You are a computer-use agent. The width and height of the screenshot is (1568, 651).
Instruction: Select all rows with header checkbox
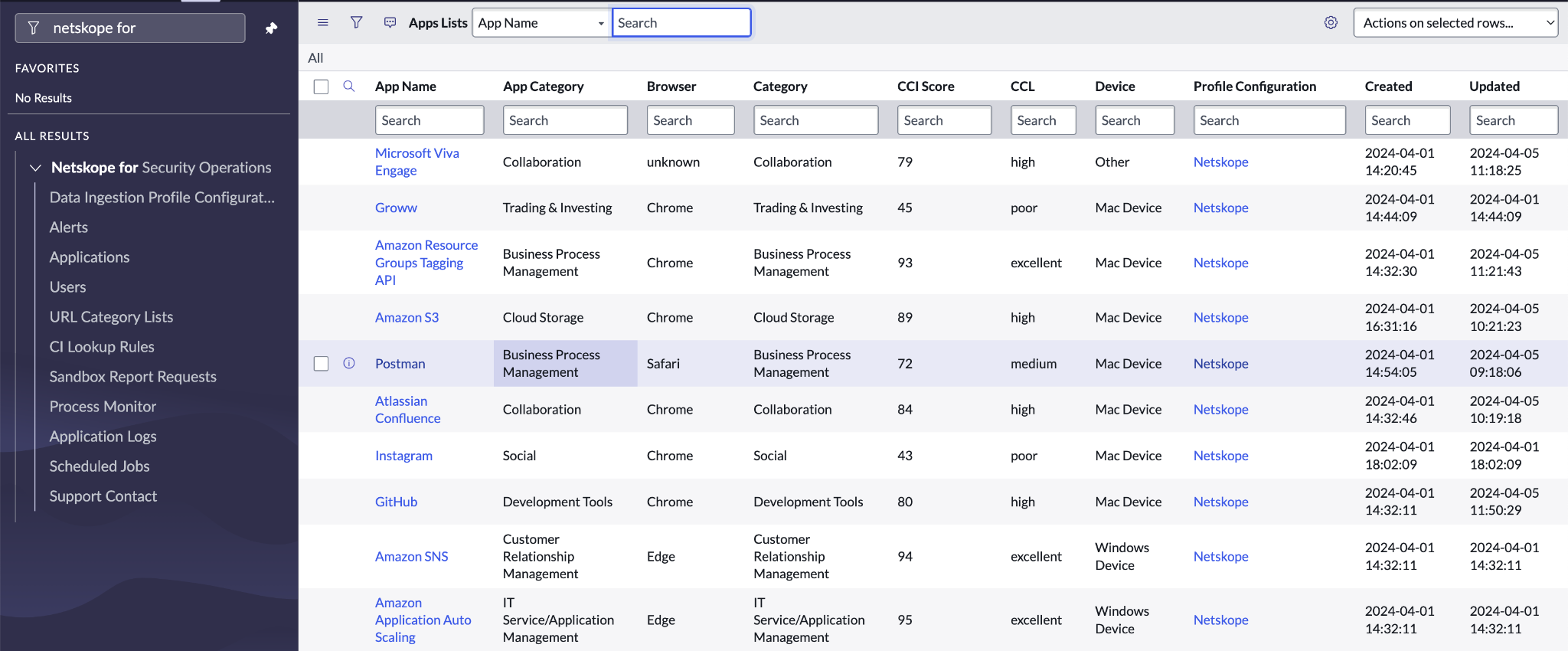click(x=322, y=87)
